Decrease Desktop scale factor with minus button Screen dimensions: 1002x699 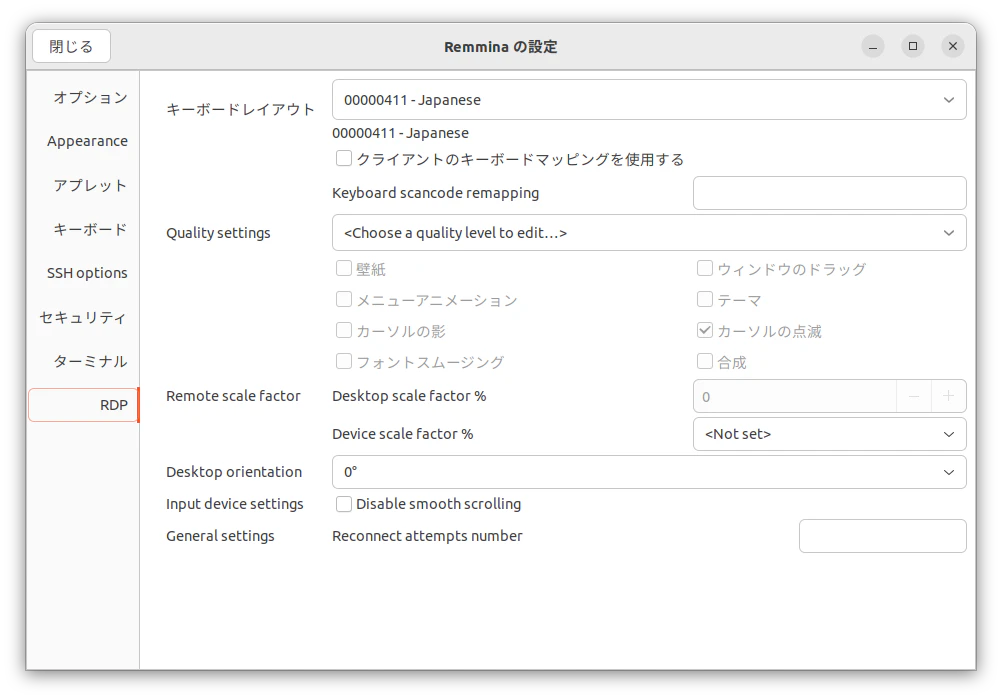pos(914,397)
